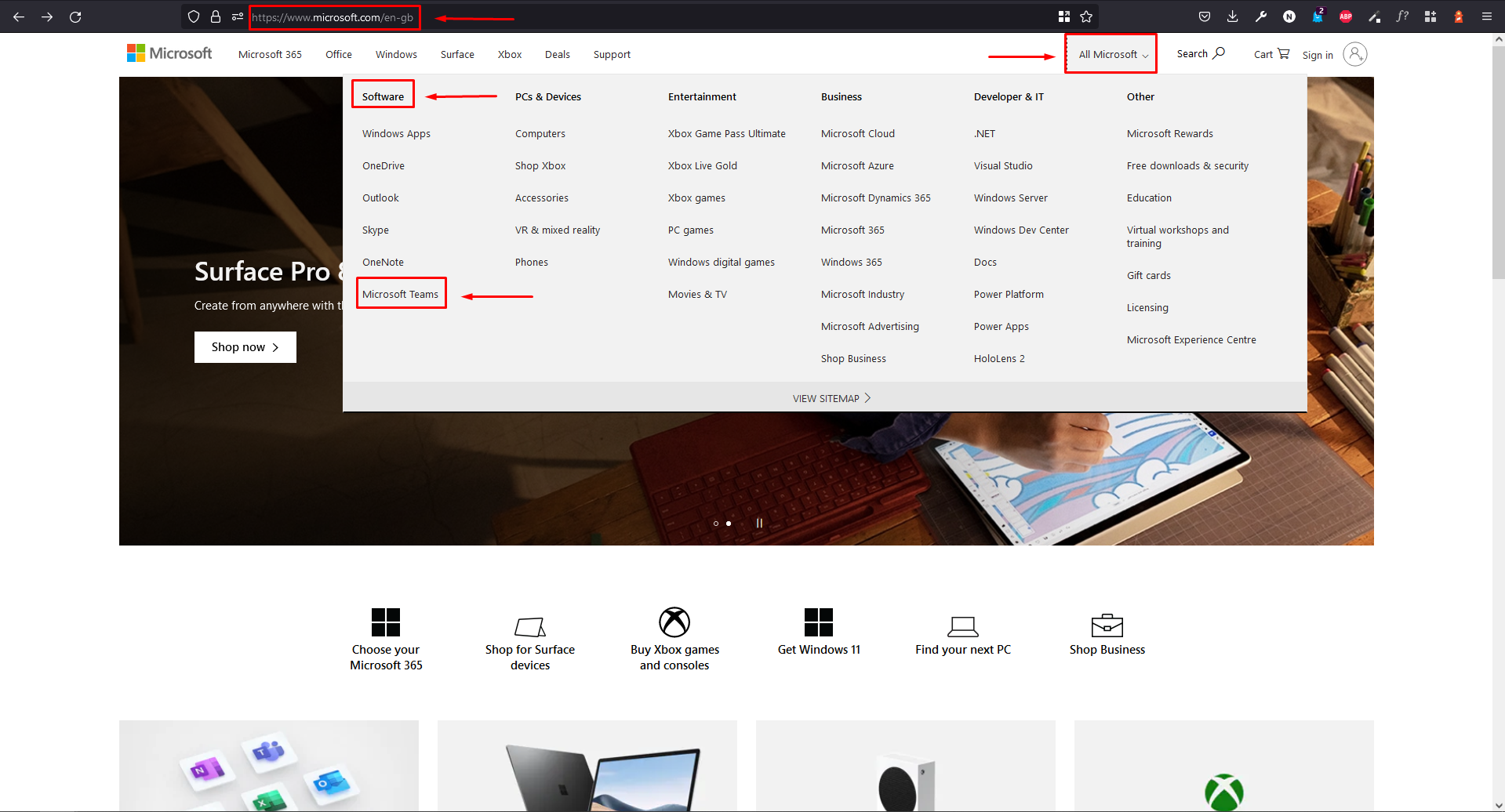The image size is (1505, 812).
Task: Go back using the browser back arrow
Action: coord(19,16)
